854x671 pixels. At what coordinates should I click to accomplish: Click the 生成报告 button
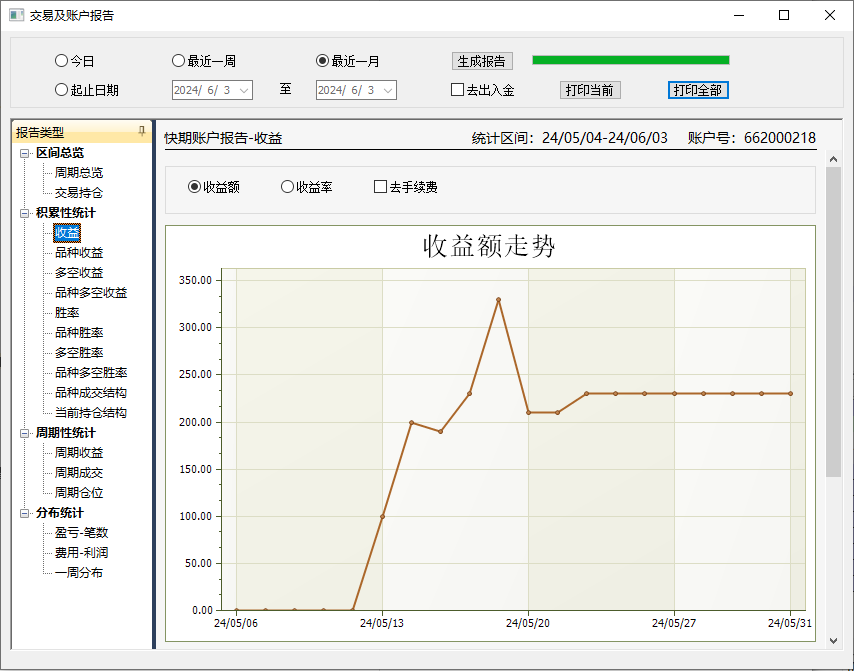[x=482, y=61]
